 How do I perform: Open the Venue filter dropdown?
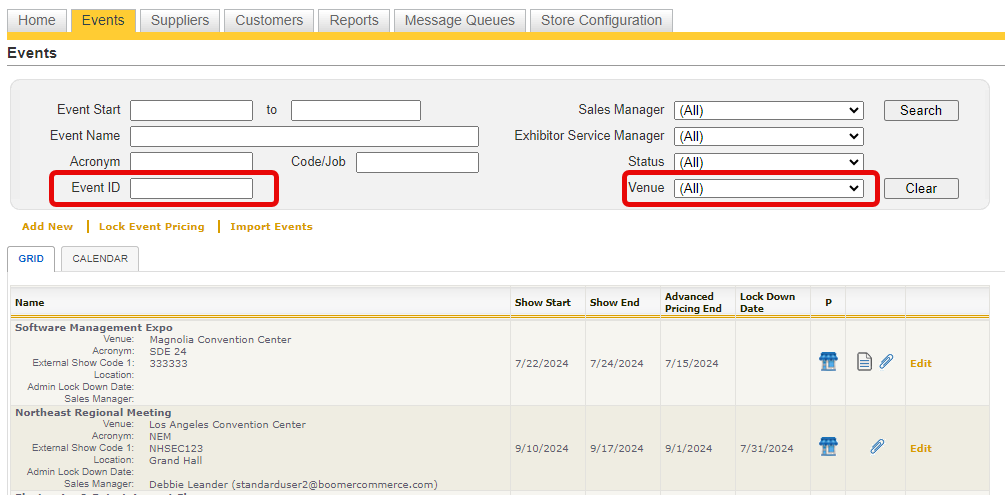tap(768, 188)
